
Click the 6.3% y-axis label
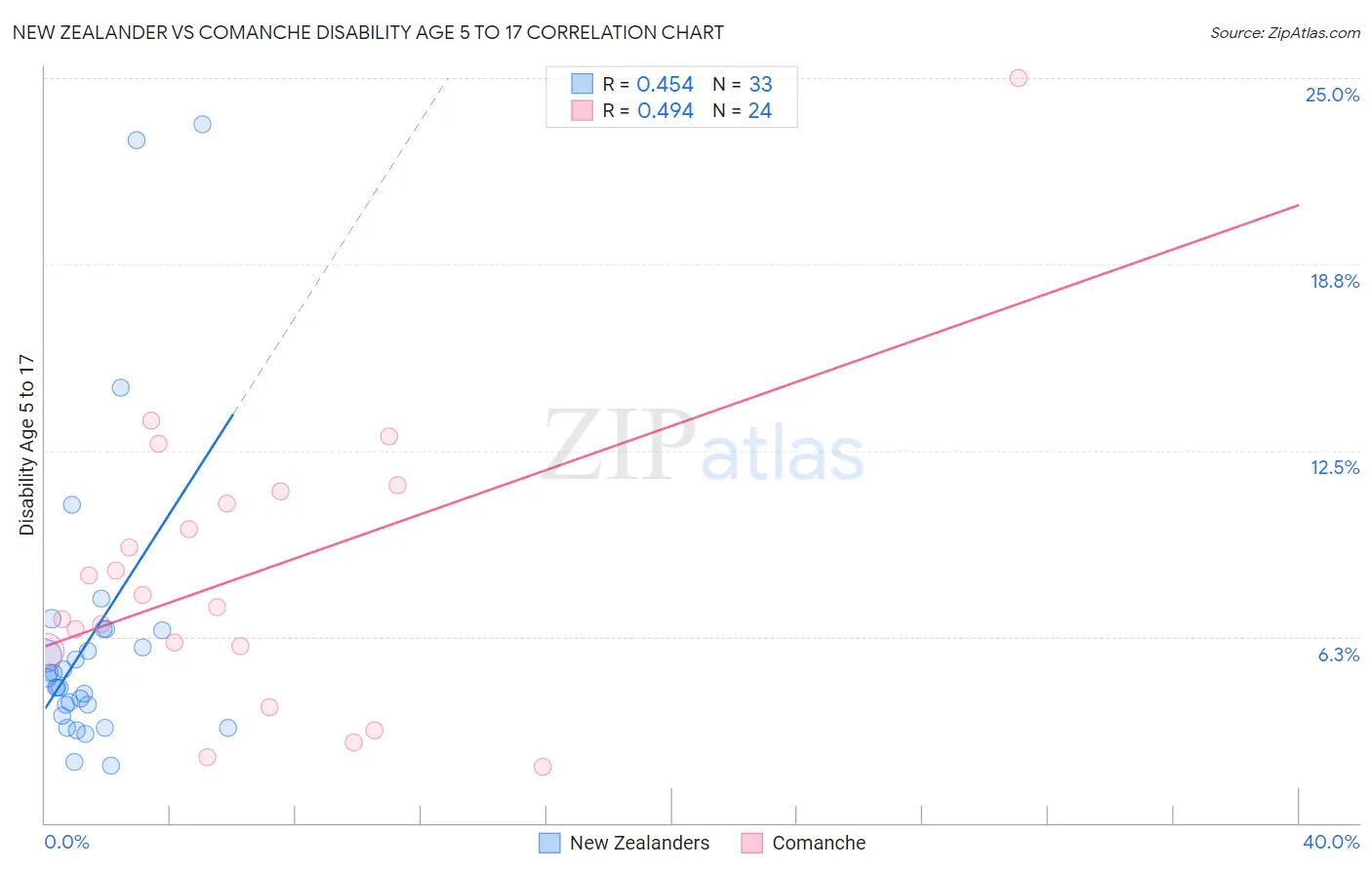point(1338,654)
